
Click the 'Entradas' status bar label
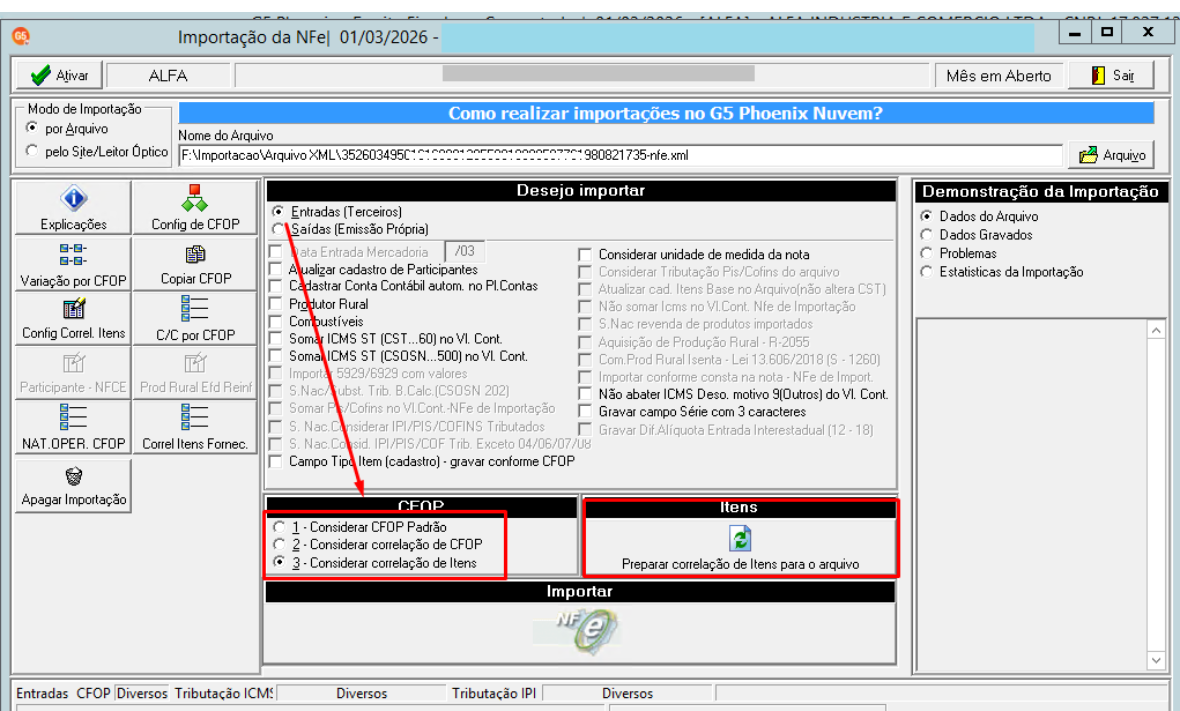pyautogui.click(x=42, y=693)
